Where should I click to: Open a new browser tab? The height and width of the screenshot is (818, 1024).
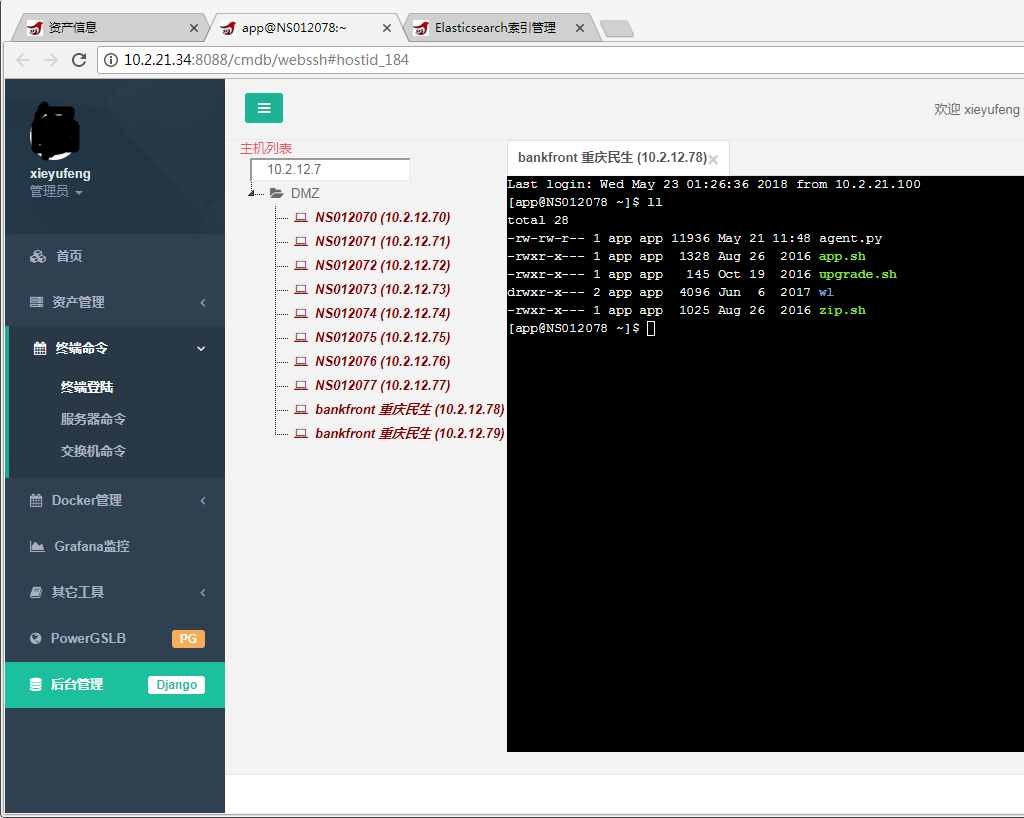[616, 29]
